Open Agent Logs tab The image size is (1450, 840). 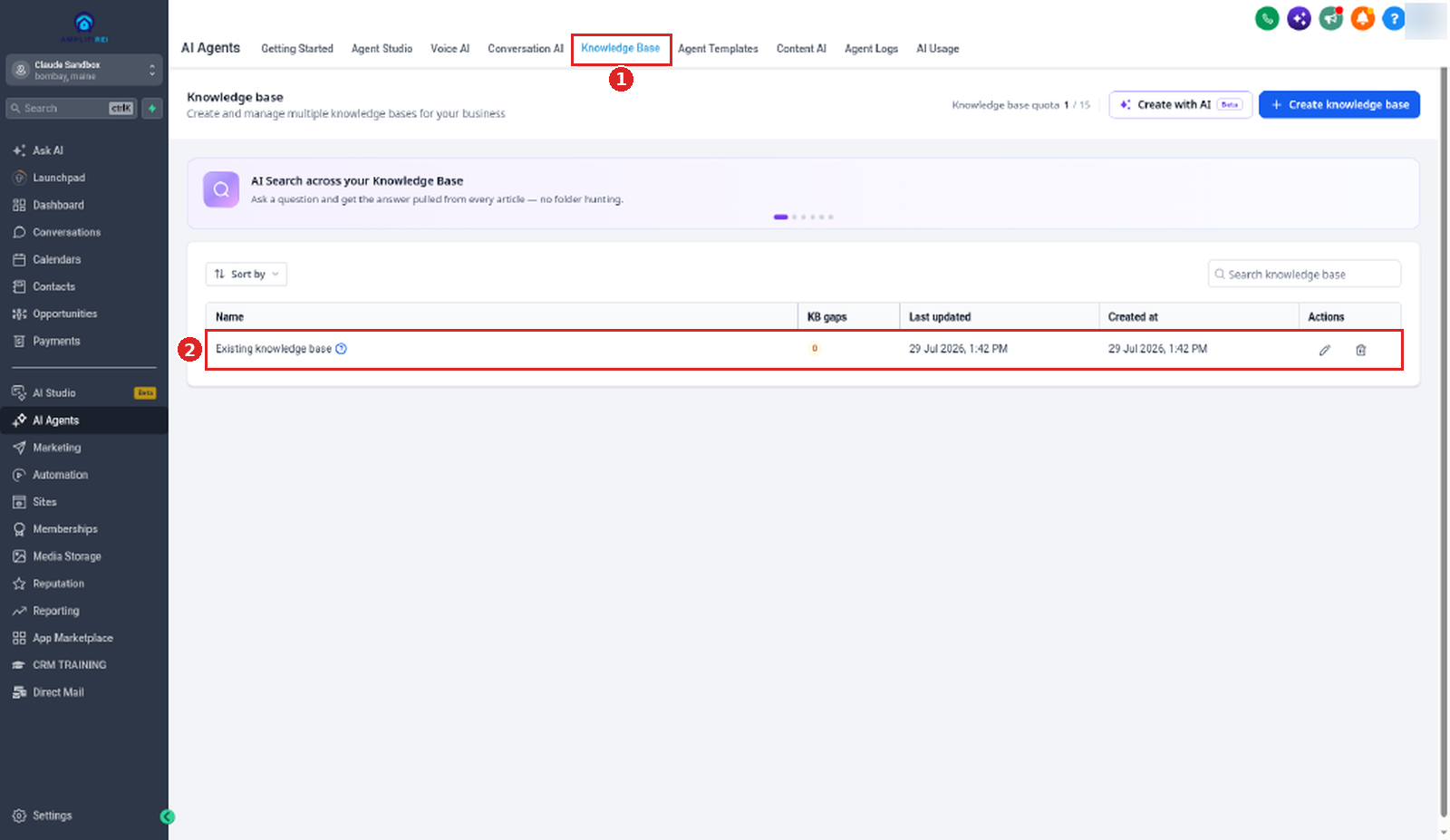(871, 49)
